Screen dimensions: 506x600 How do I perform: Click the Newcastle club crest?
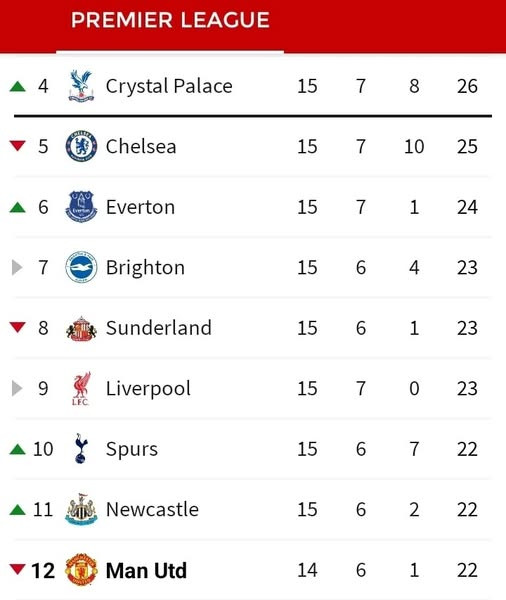tap(81, 509)
